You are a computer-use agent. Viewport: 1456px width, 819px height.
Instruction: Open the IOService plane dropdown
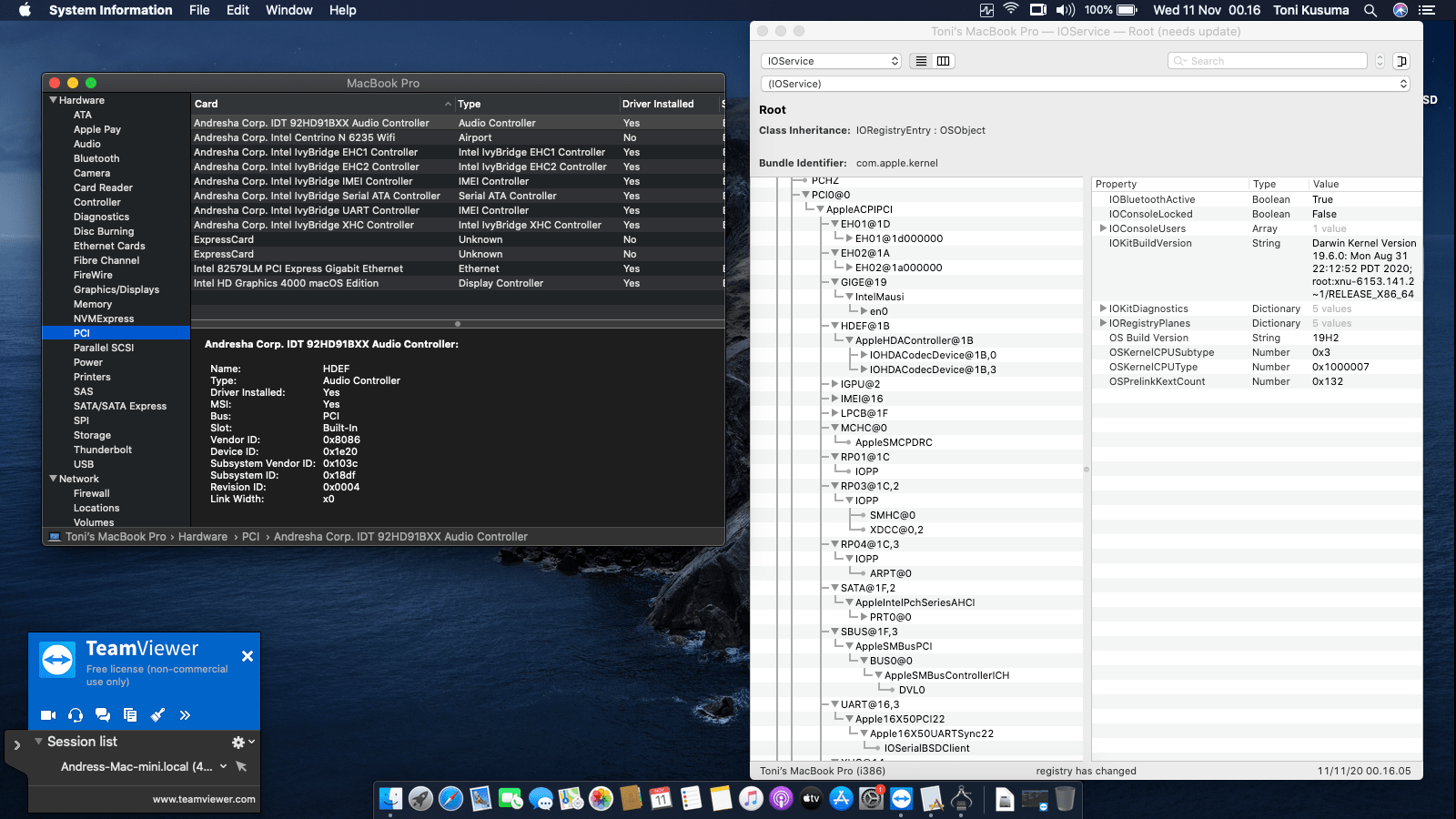[831, 61]
